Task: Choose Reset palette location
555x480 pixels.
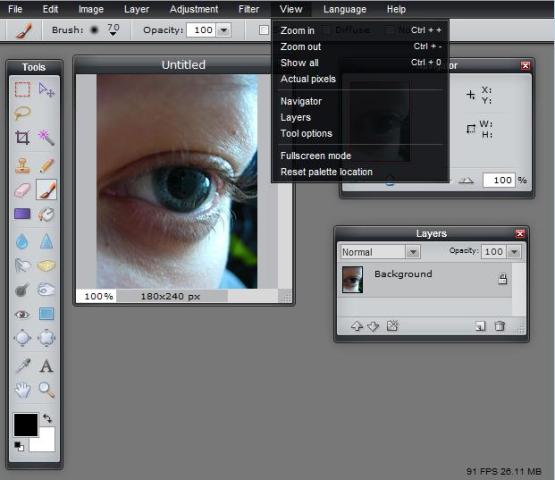Action: 360,172
